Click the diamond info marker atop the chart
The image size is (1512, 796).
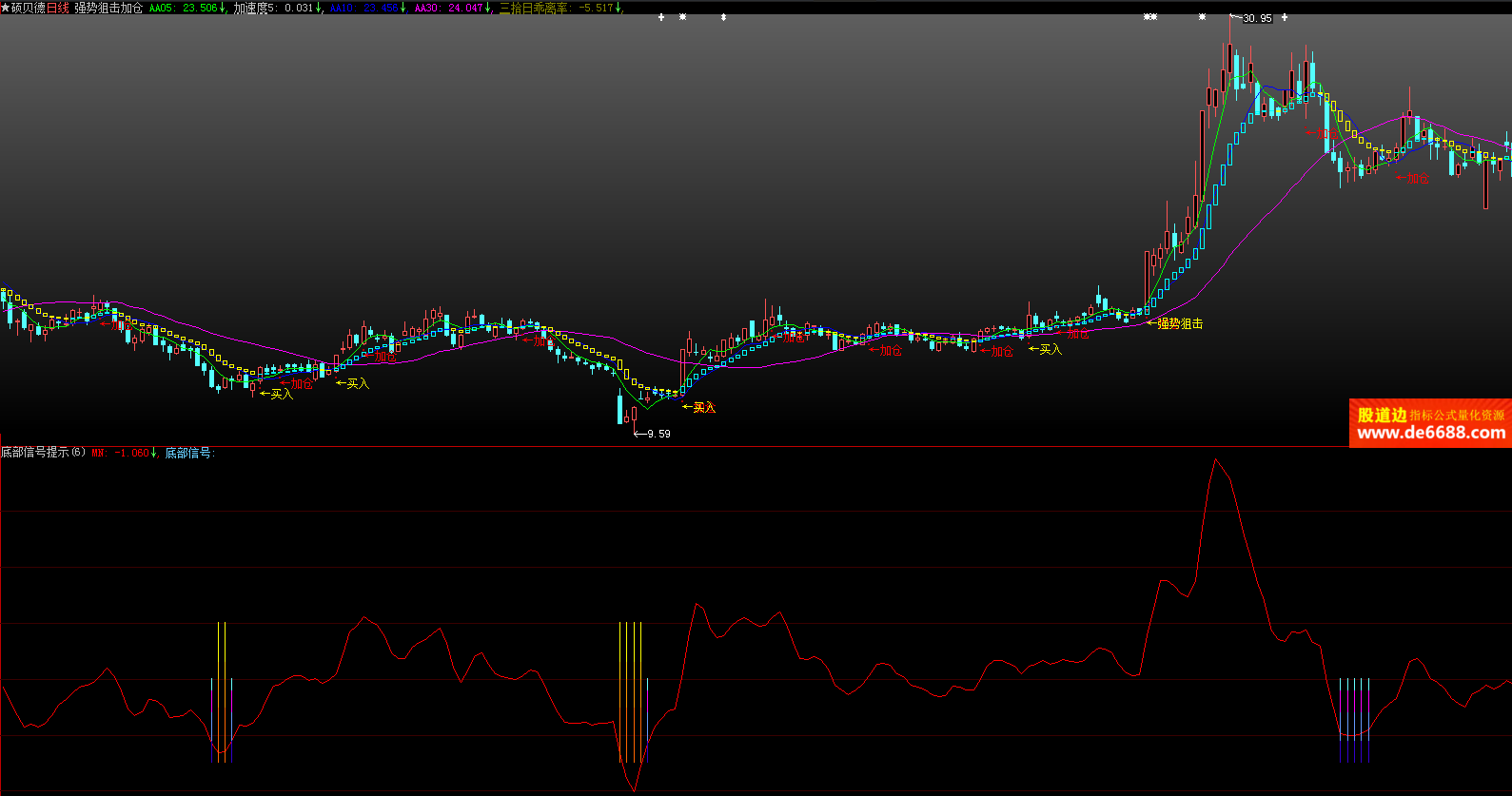pyautogui.click(x=723, y=17)
